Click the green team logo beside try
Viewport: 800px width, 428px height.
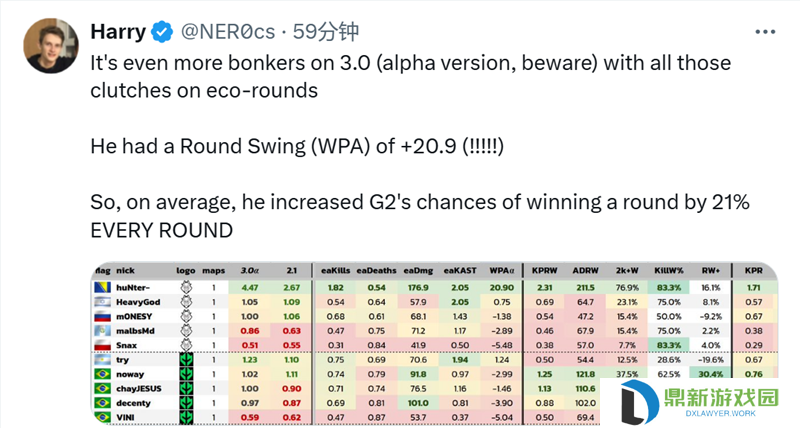click(x=186, y=360)
